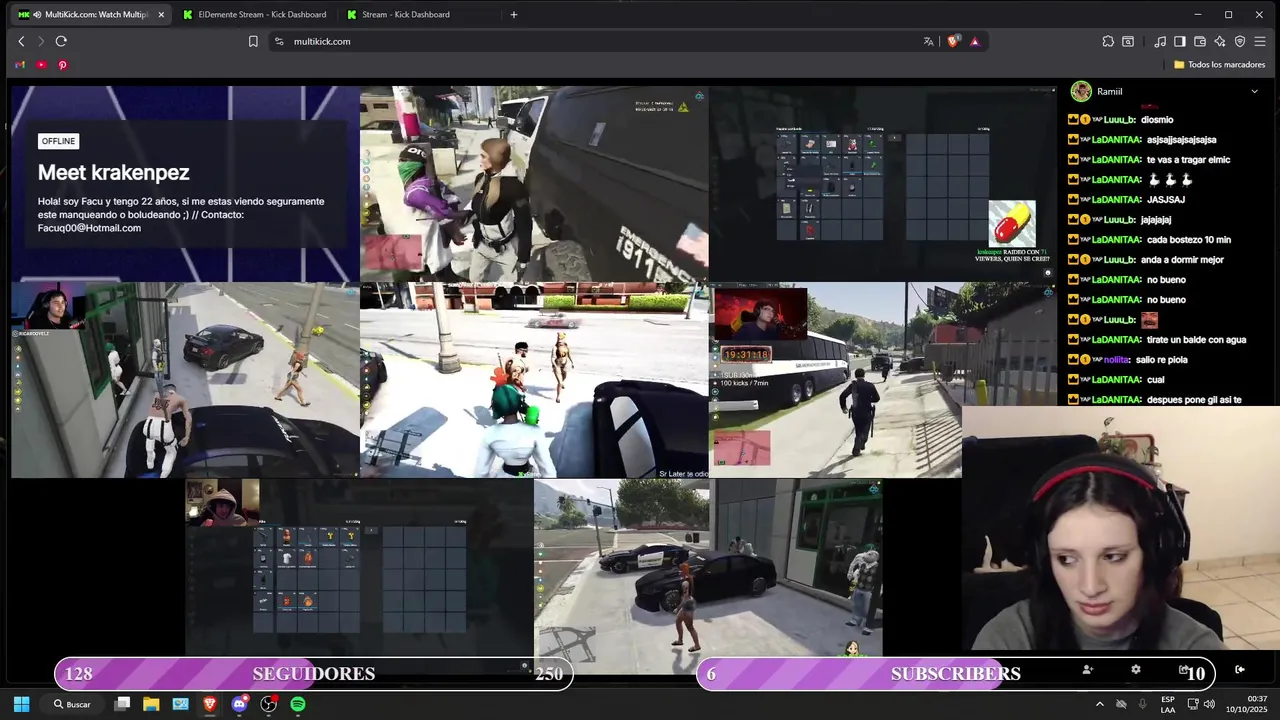This screenshot has height=720, width=1280.
Task: Open Brave VPN shield icon
Action: 1240,41
